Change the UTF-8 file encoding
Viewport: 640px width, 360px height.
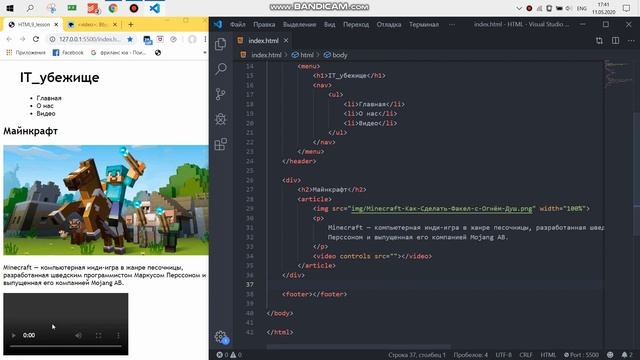pos(503,355)
